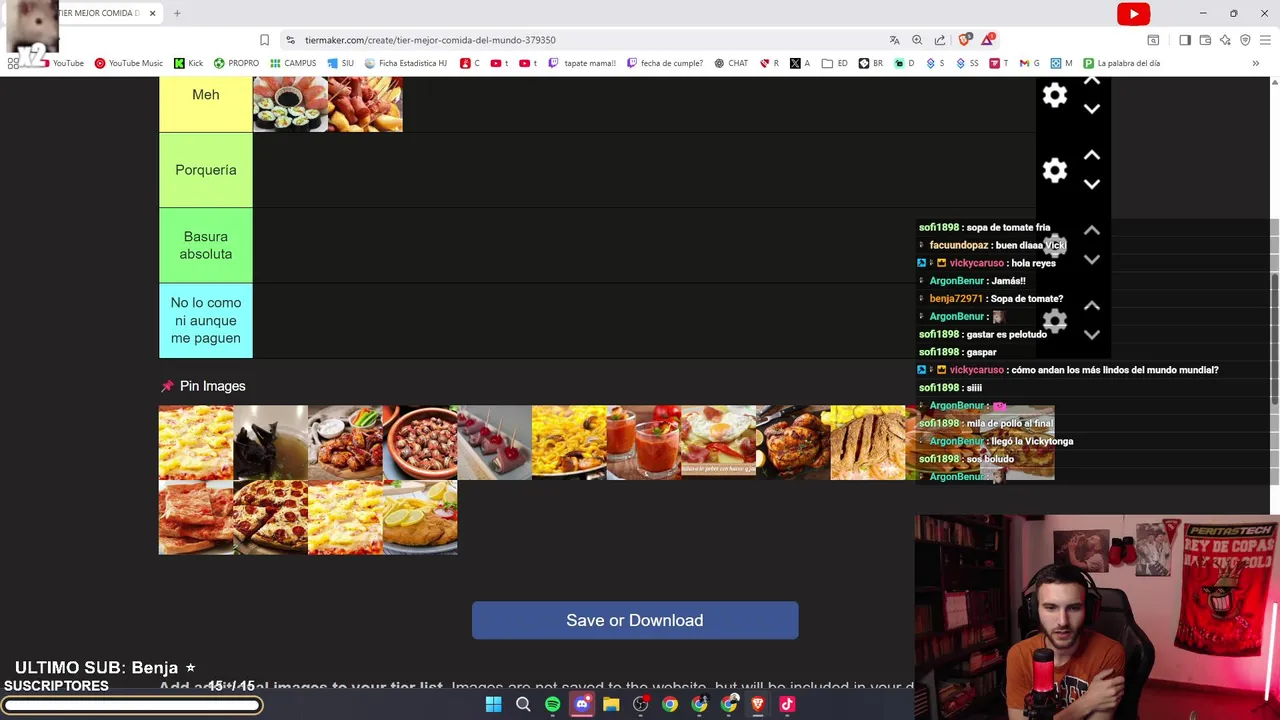Pick the sushi image in Meh tier
This screenshot has height=720, width=1280.
coord(290,104)
